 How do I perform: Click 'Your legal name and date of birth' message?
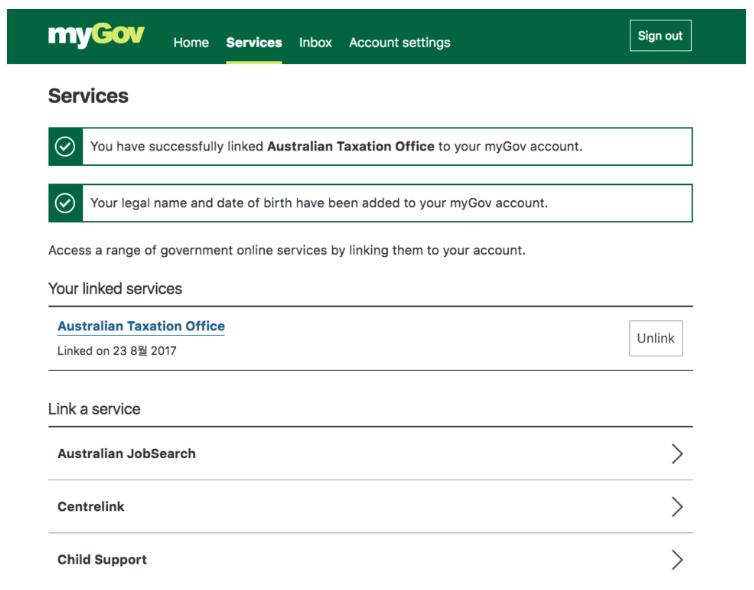(319, 203)
